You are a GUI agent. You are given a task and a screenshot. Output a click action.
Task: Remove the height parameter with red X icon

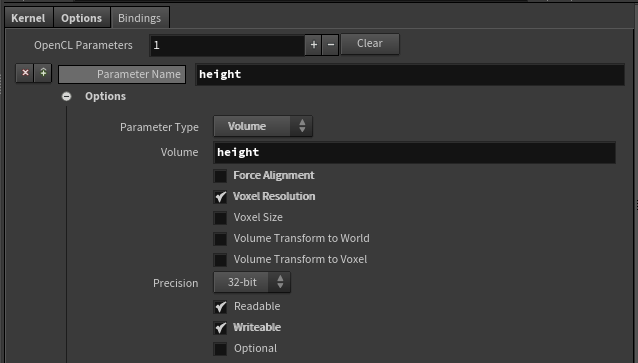coord(25,73)
